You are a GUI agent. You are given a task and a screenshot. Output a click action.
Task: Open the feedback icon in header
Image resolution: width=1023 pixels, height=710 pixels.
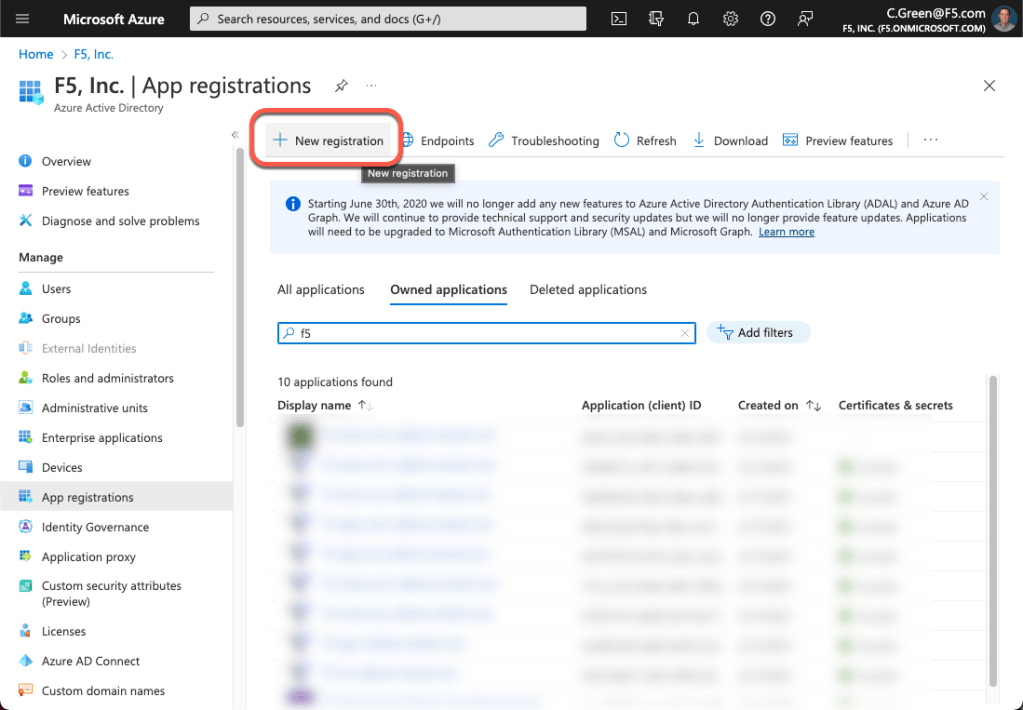coord(805,19)
